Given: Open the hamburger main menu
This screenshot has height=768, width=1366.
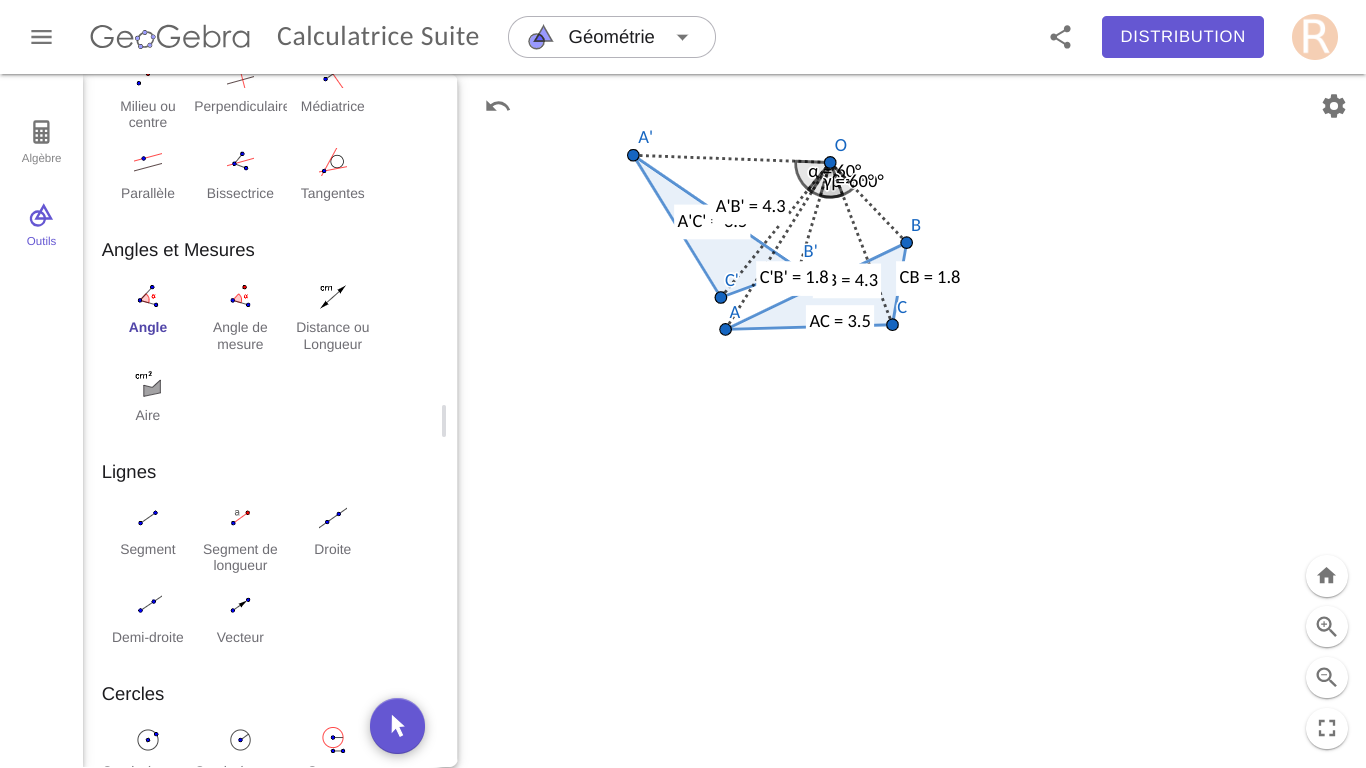Looking at the screenshot, I should [41, 37].
